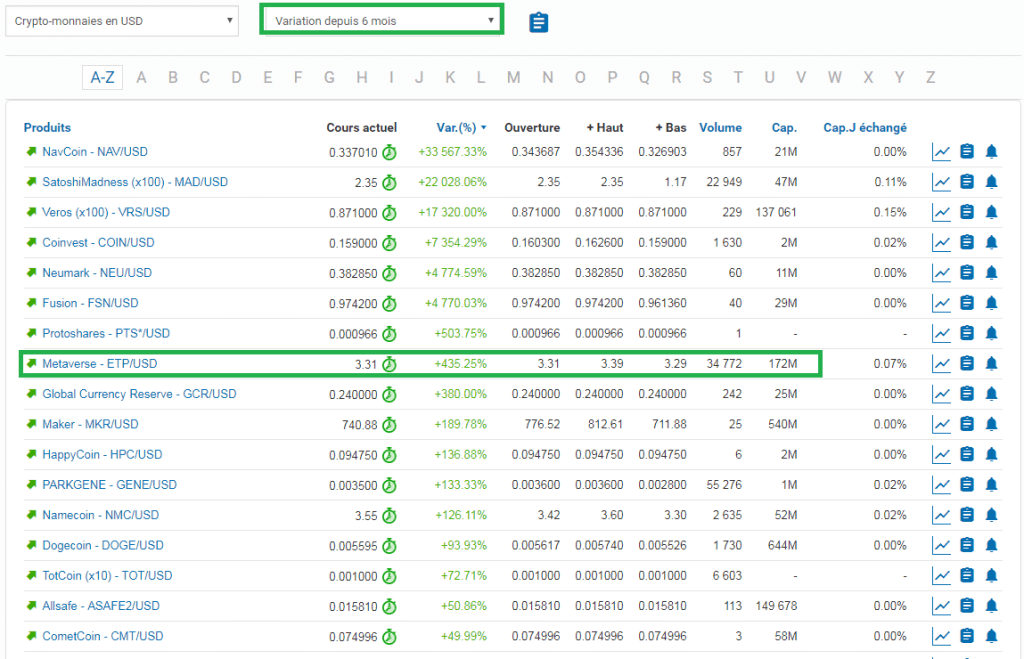Sort by the Volume column header

(x=720, y=128)
